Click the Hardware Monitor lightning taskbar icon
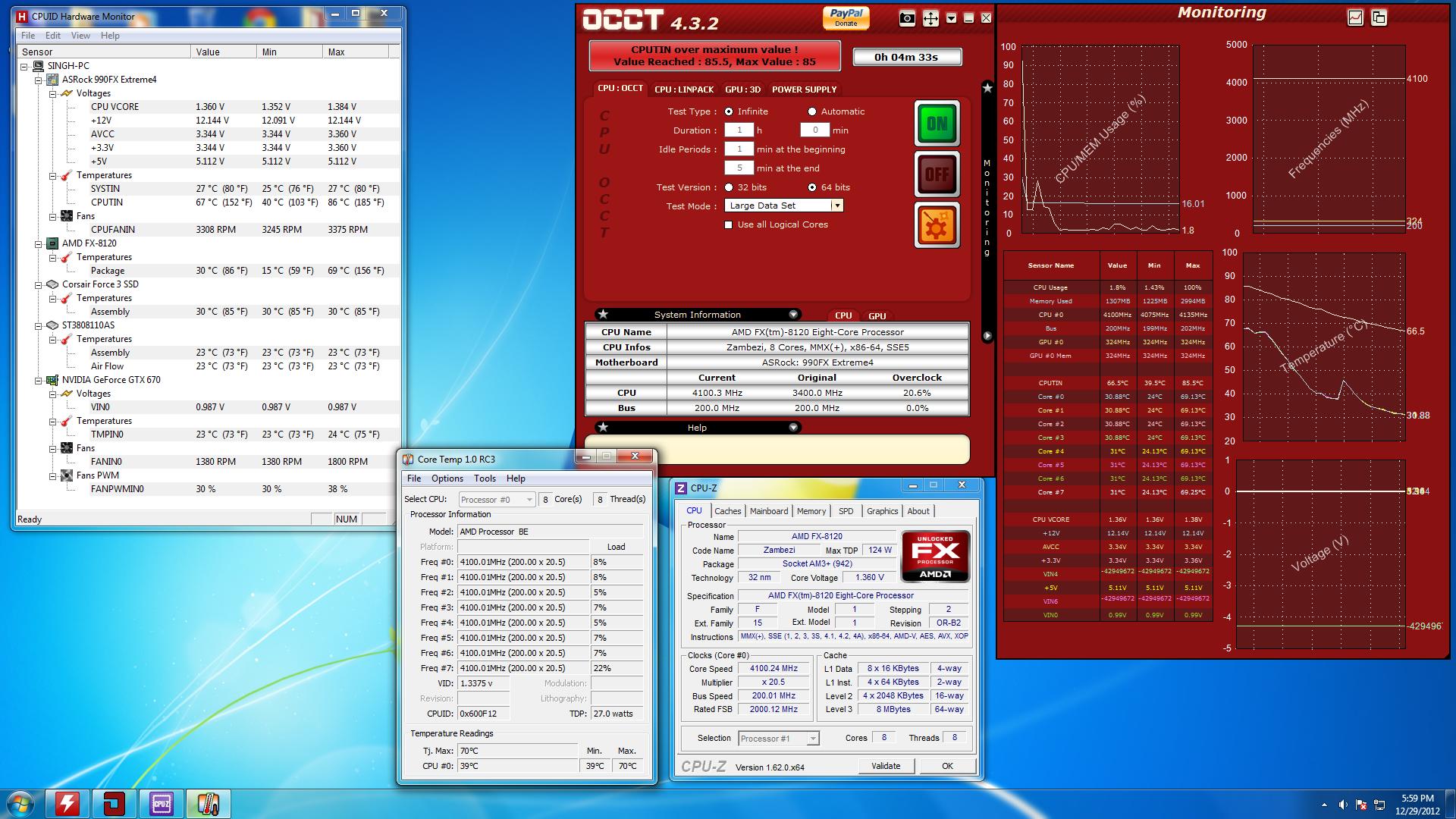 point(67,804)
